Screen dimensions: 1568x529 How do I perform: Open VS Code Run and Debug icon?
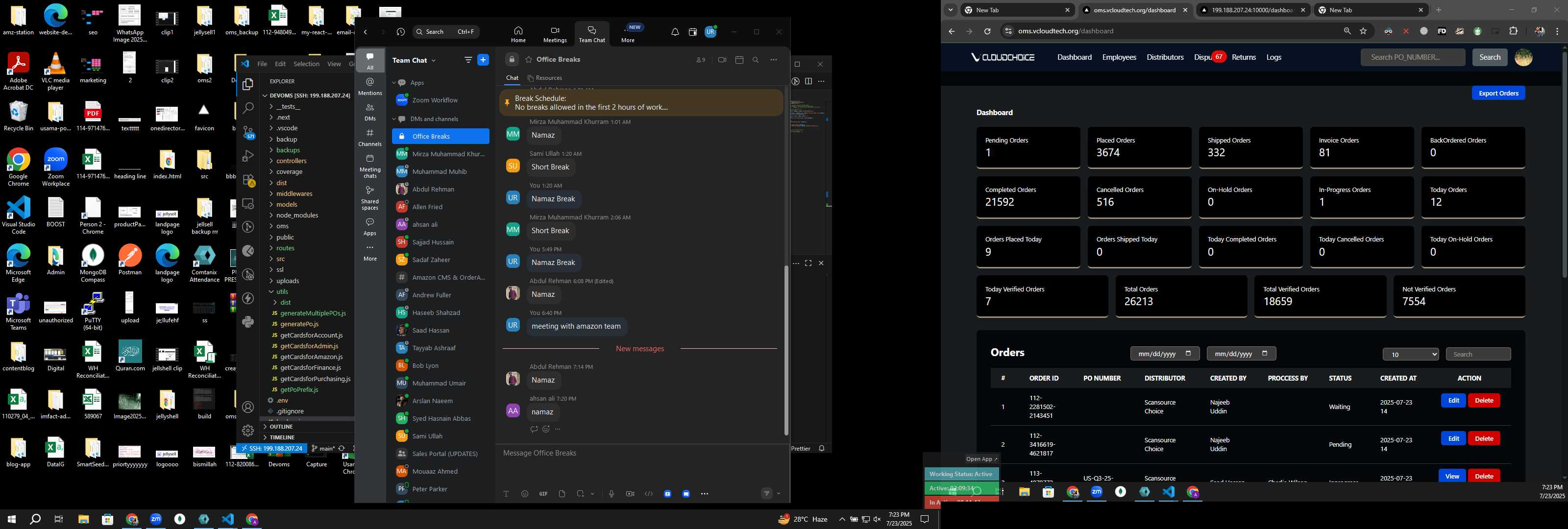[x=248, y=156]
